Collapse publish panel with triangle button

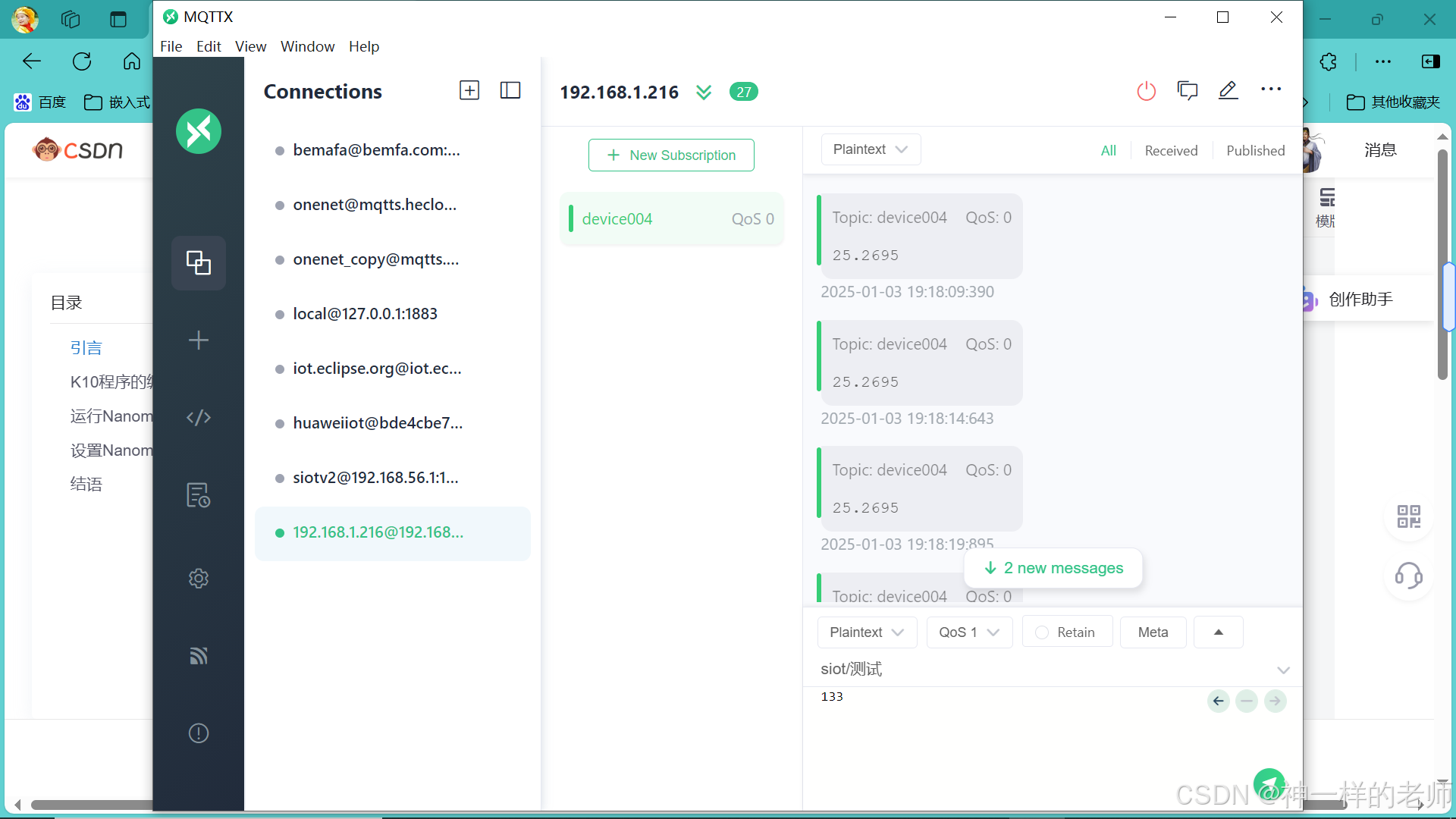[x=1219, y=632]
